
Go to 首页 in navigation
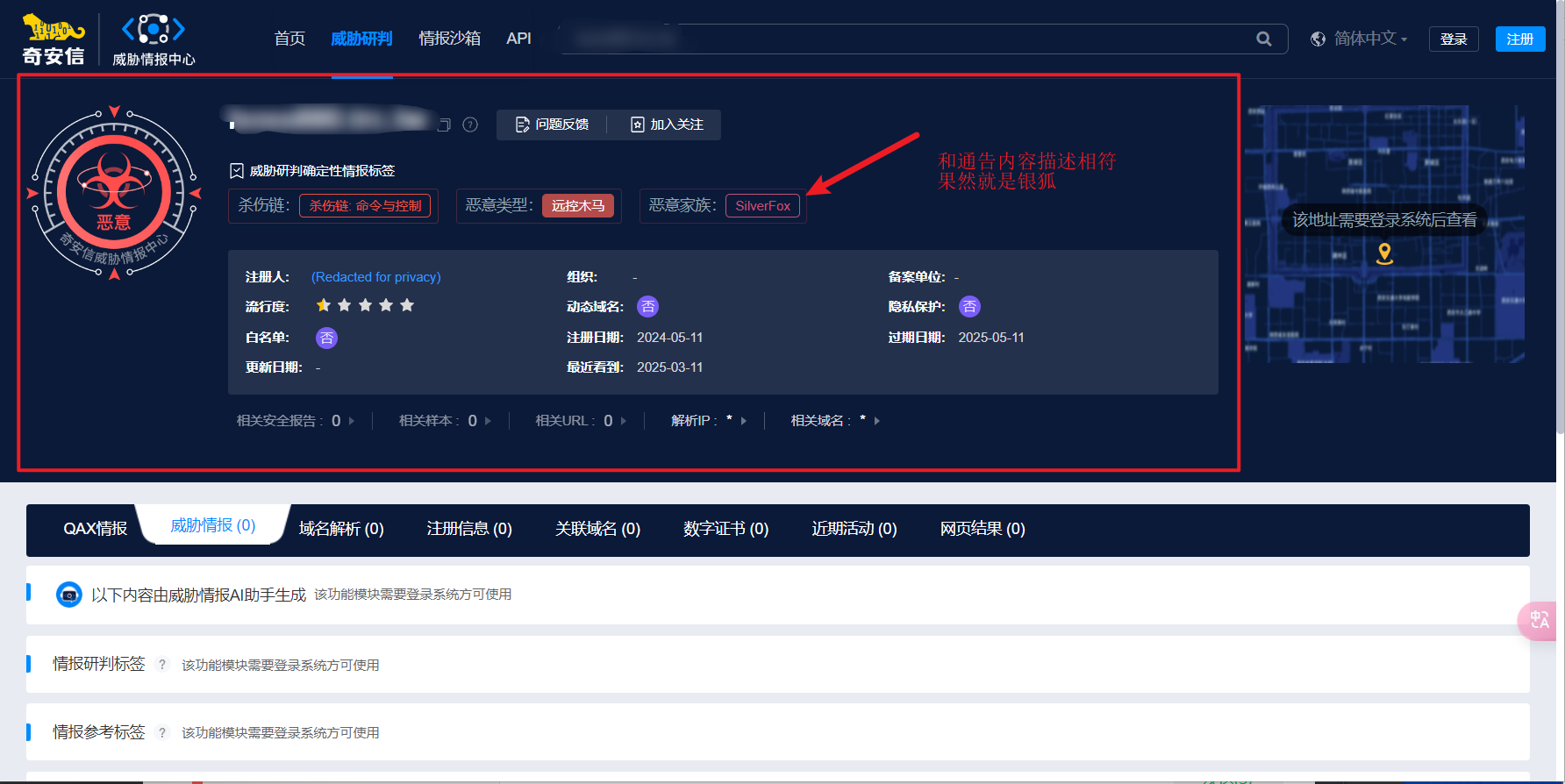tap(289, 39)
